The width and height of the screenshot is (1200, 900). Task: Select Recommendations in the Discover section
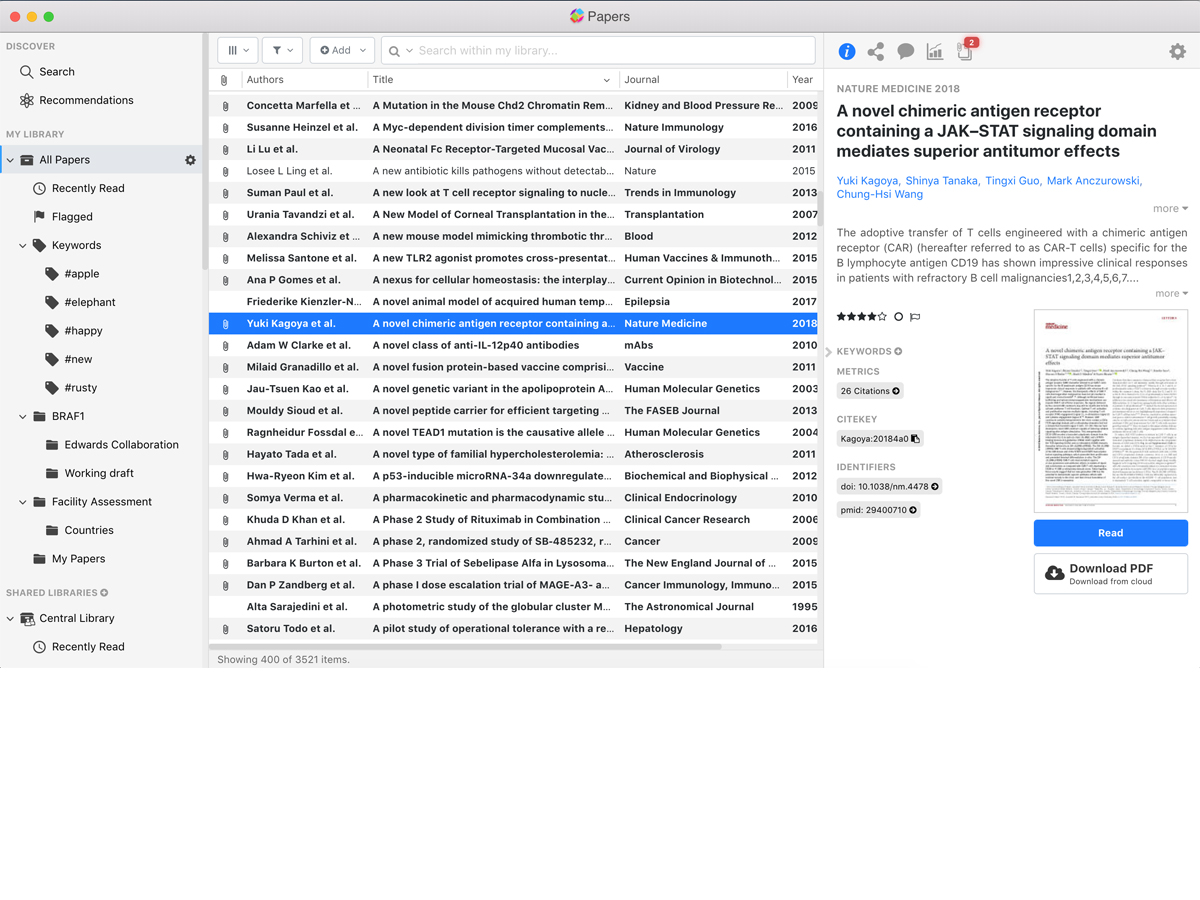click(x=86, y=100)
